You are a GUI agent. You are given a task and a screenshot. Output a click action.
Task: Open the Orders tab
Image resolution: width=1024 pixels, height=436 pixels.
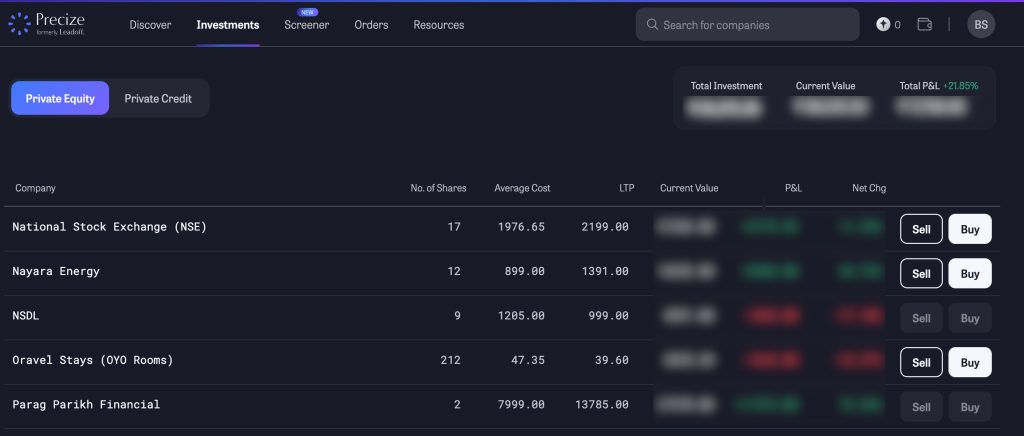(371, 25)
